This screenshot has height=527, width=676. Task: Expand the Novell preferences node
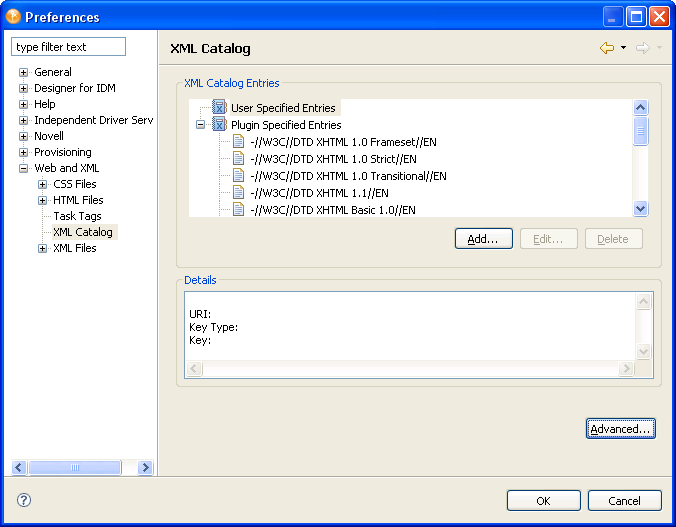24,136
